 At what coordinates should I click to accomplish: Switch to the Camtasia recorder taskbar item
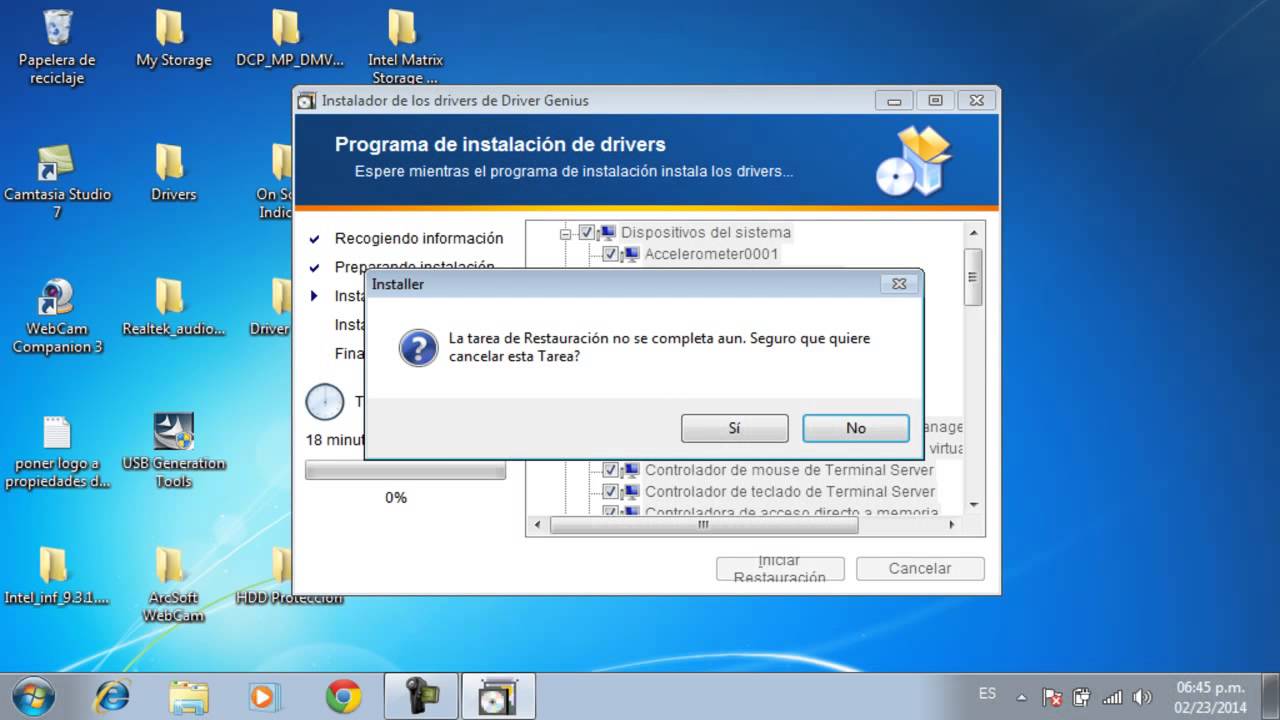point(421,696)
